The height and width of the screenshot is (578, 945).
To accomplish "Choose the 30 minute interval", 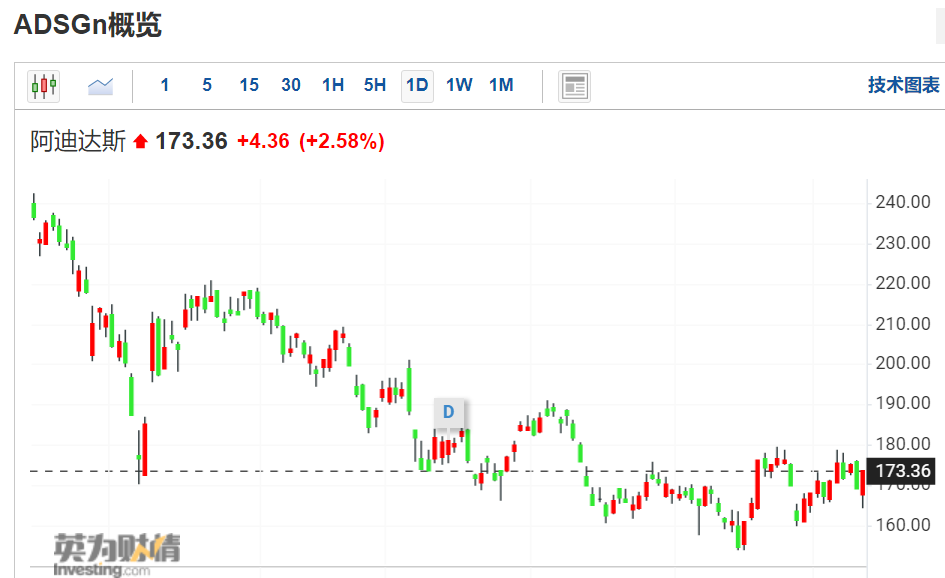I will pyautogui.click(x=290, y=85).
